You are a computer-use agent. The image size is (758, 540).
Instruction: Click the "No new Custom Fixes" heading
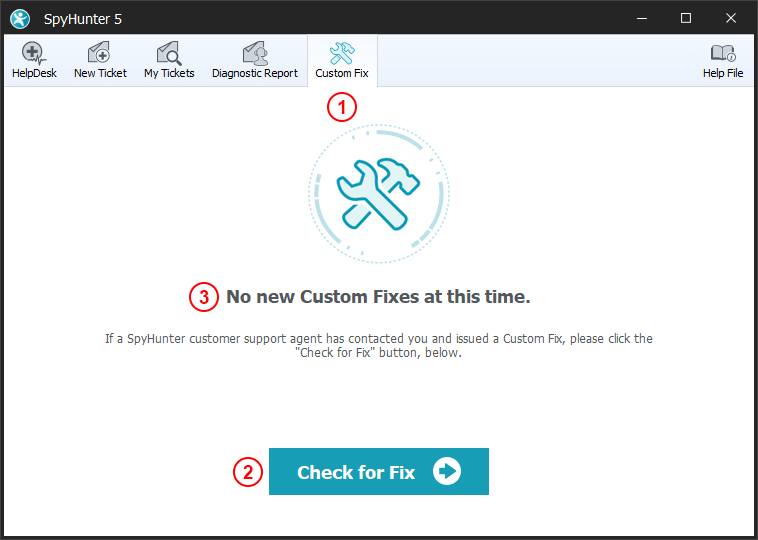378,296
